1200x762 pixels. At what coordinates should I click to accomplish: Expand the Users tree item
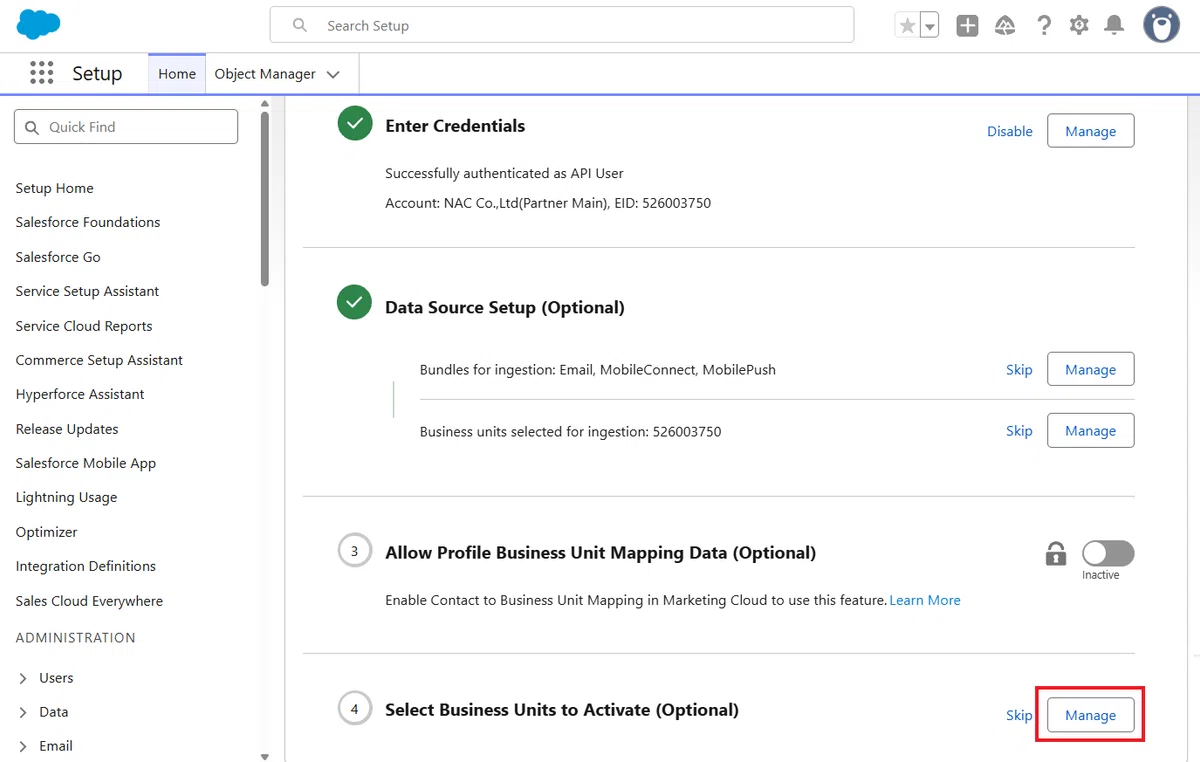(x=23, y=678)
